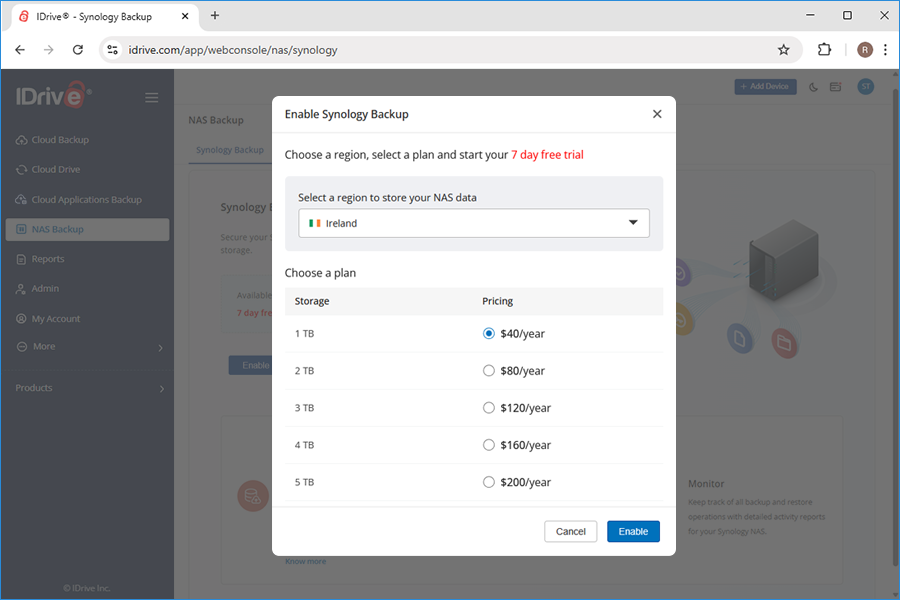Click the Cloud Applications Backup icon
Image resolution: width=900 pixels, height=600 pixels.
point(21,200)
